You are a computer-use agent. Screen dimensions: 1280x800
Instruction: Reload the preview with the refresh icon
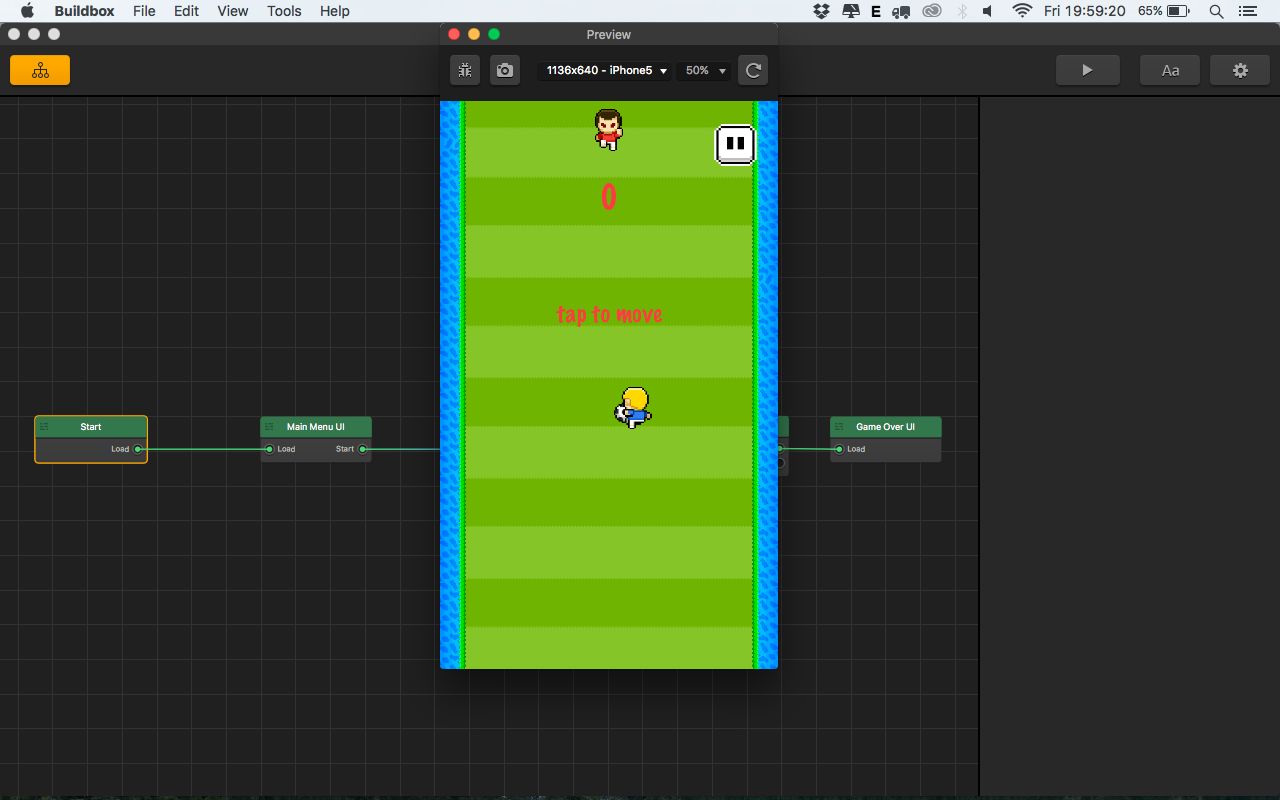753,70
